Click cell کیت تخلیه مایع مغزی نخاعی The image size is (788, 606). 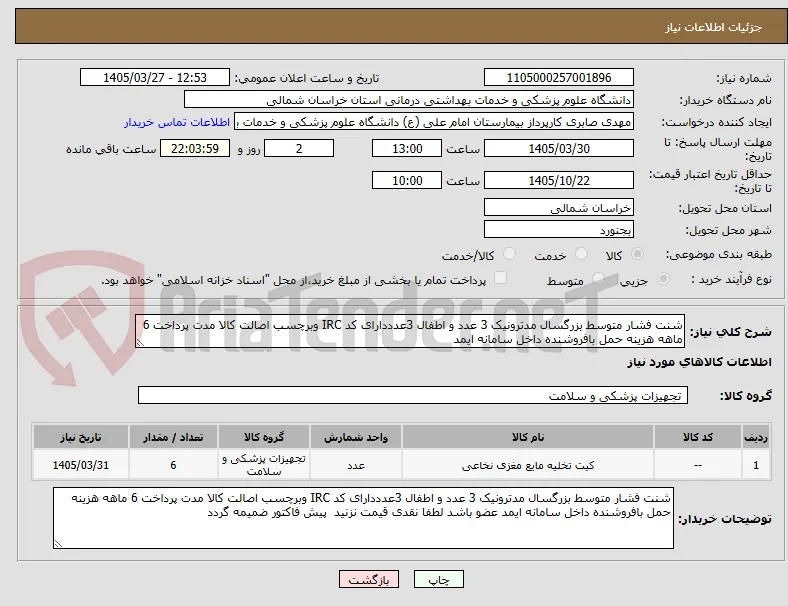coord(528,465)
